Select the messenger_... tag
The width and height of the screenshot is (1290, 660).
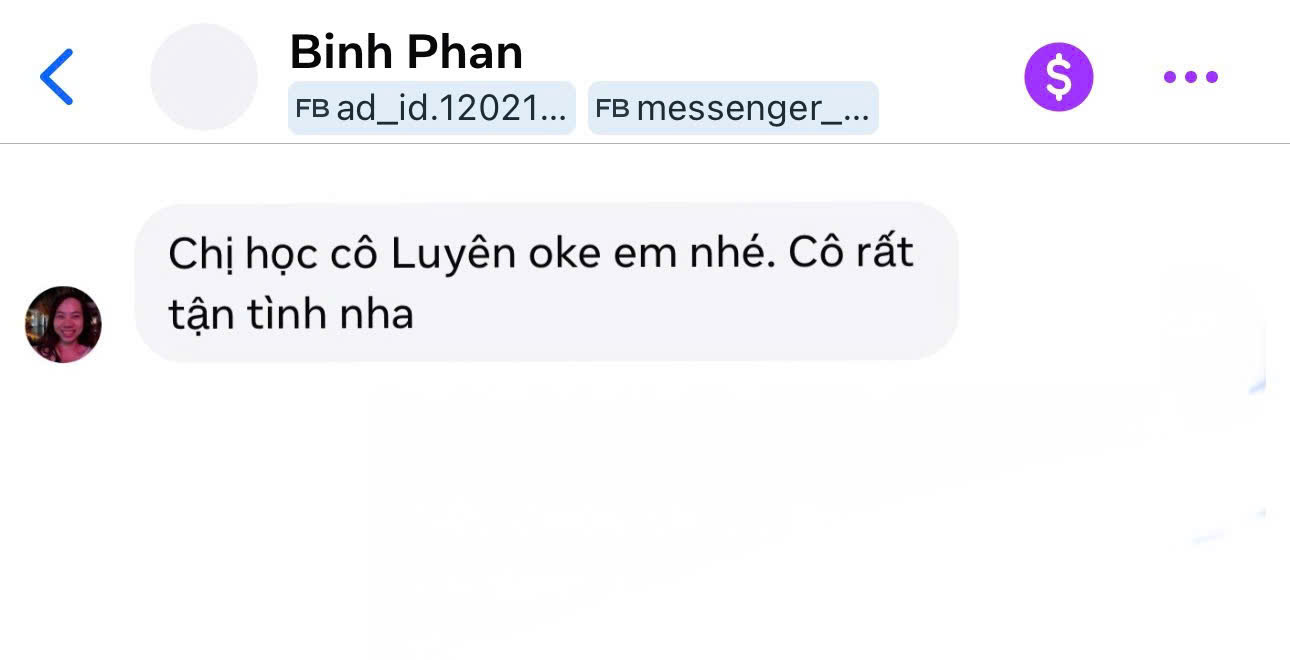pos(733,108)
